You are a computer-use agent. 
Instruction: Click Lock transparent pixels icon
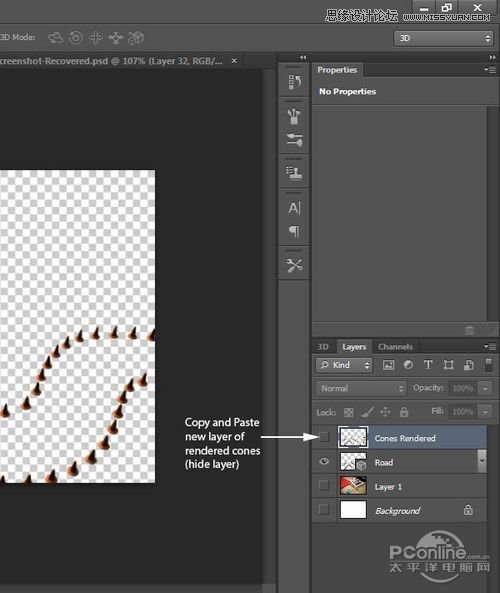point(349,412)
